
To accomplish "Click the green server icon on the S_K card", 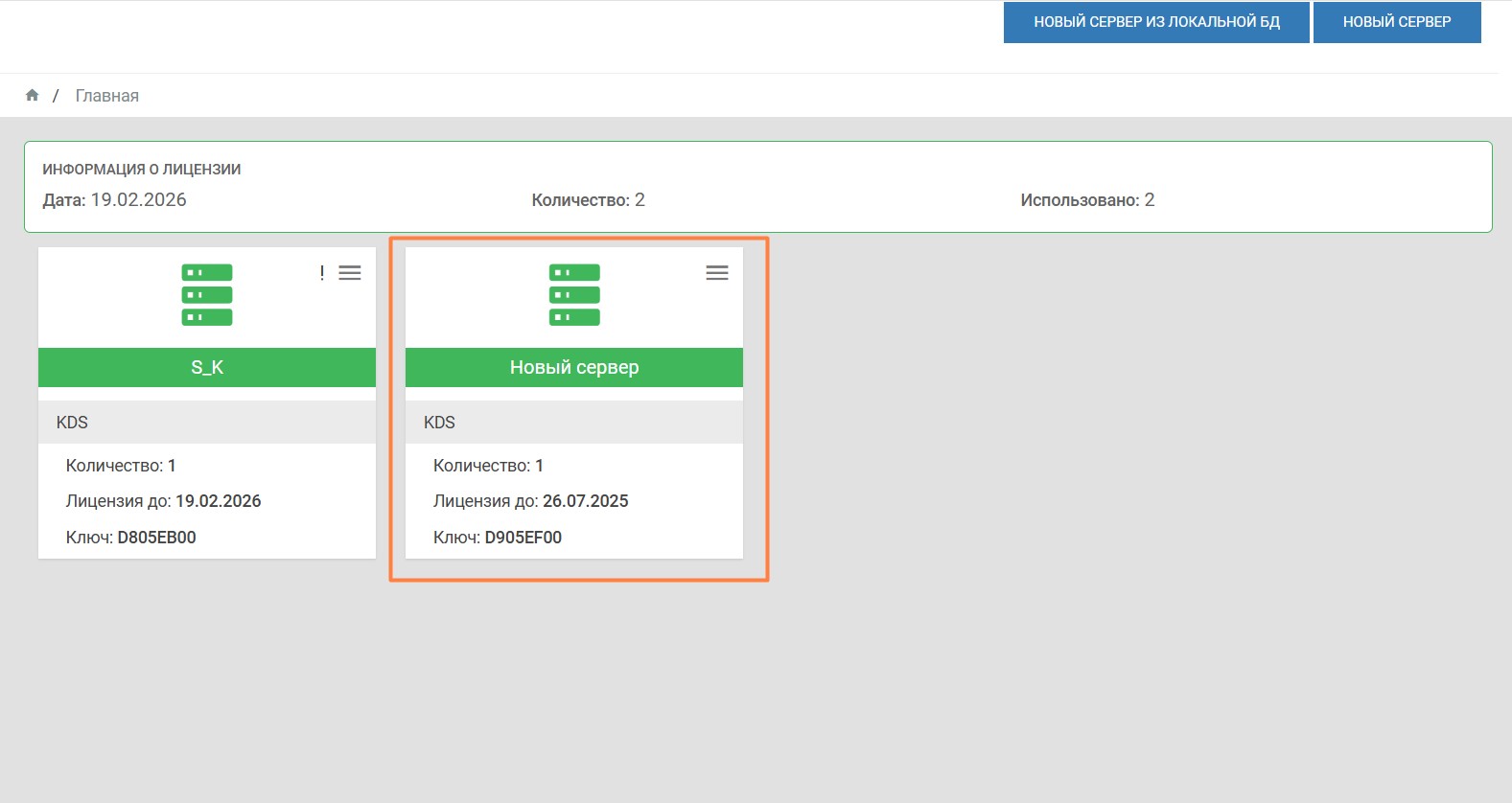I will (207, 295).
